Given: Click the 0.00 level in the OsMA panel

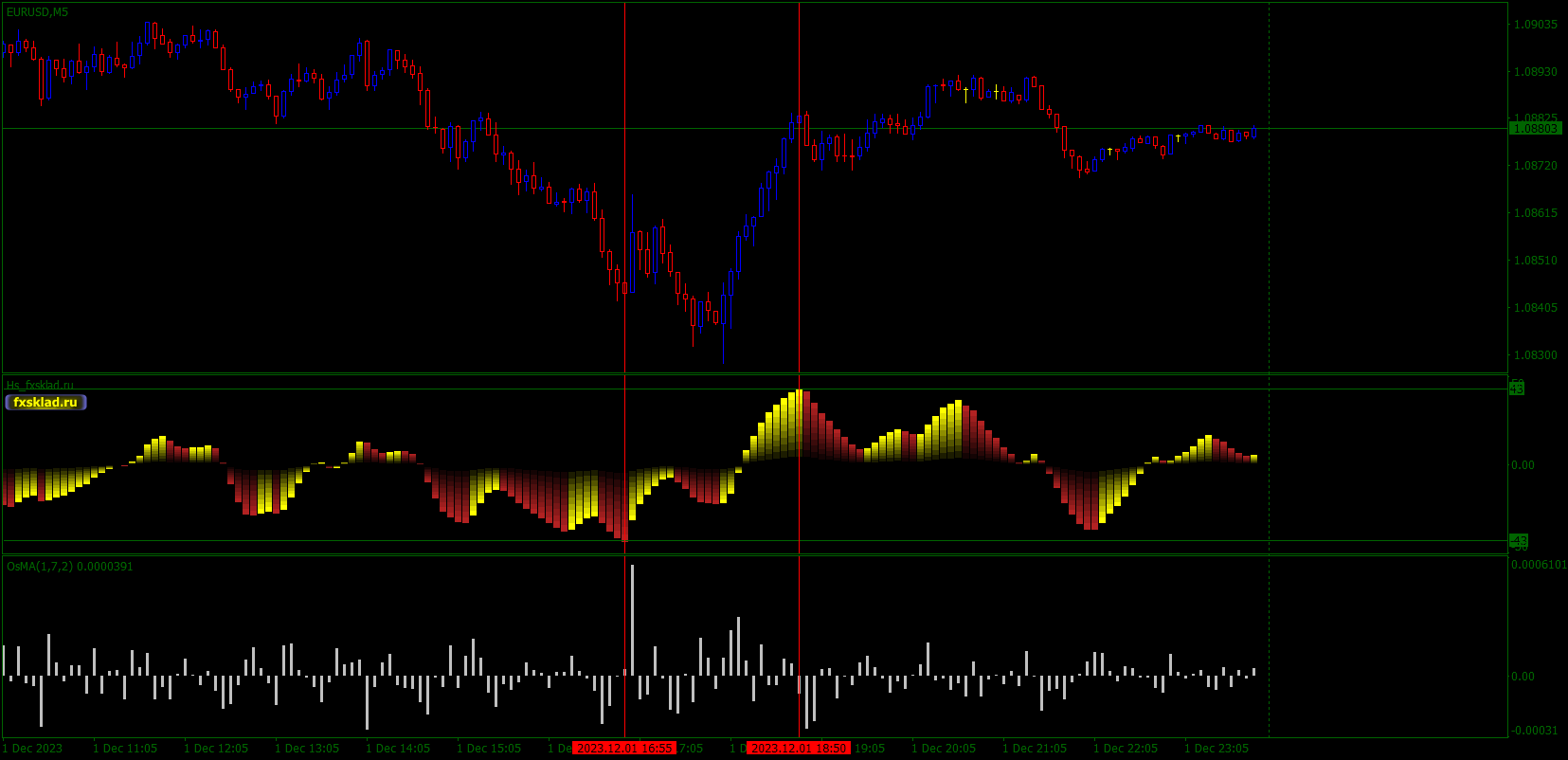Looking at the screenshot, I should pos(1523,677).
